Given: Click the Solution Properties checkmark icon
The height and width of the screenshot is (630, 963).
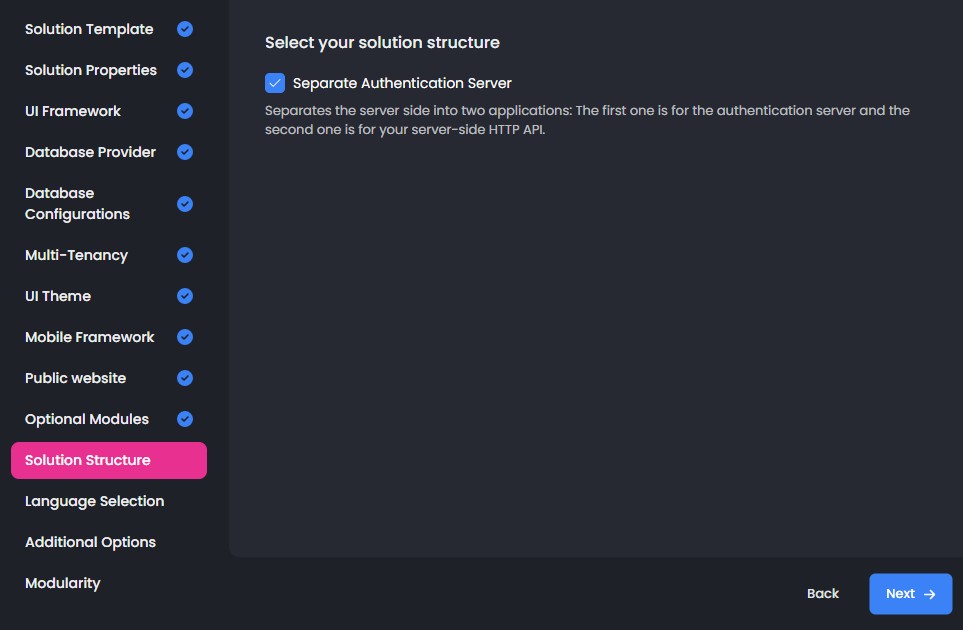Looking at the screenshot, I should (185, 70).
